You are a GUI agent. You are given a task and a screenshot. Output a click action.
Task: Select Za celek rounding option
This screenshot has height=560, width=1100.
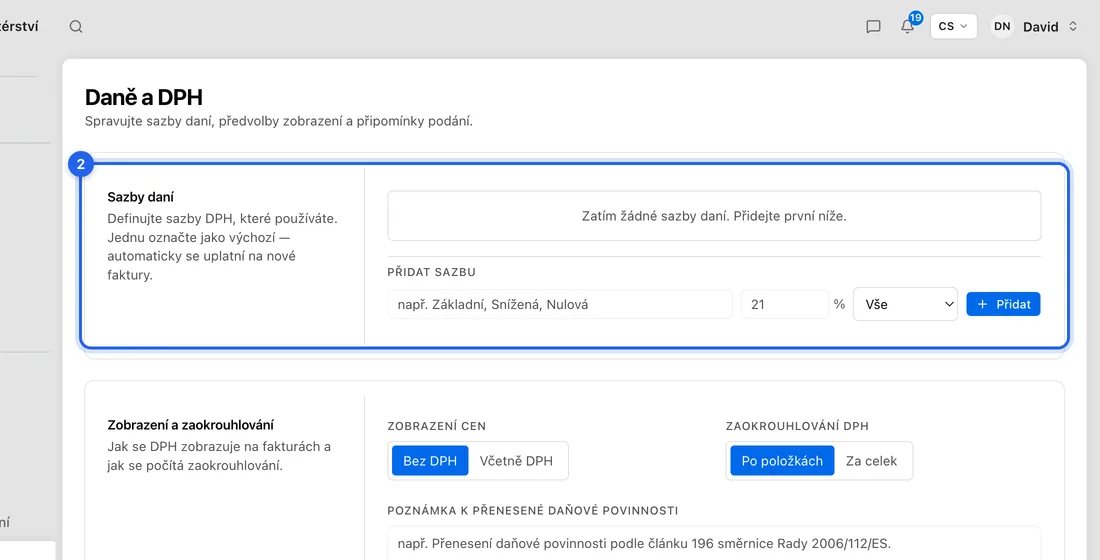871,461
